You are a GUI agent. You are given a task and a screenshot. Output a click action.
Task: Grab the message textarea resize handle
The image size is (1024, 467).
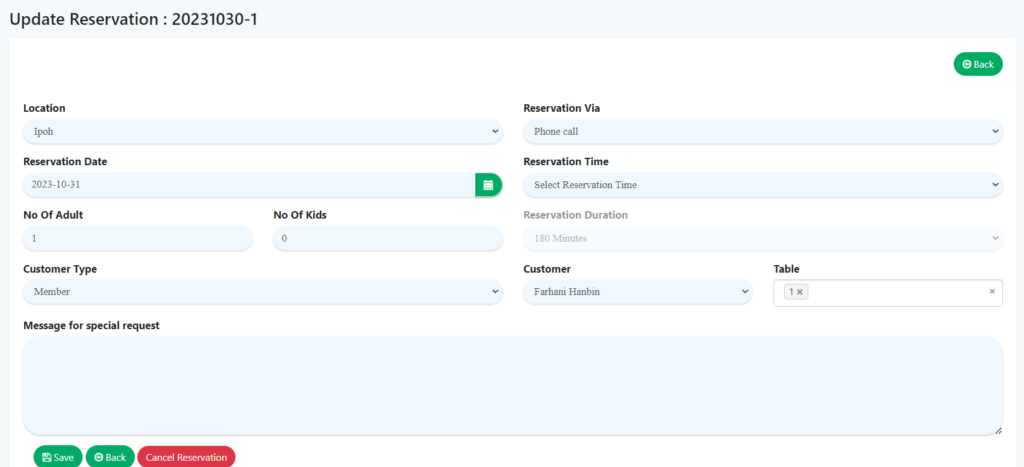coord(997,430)
